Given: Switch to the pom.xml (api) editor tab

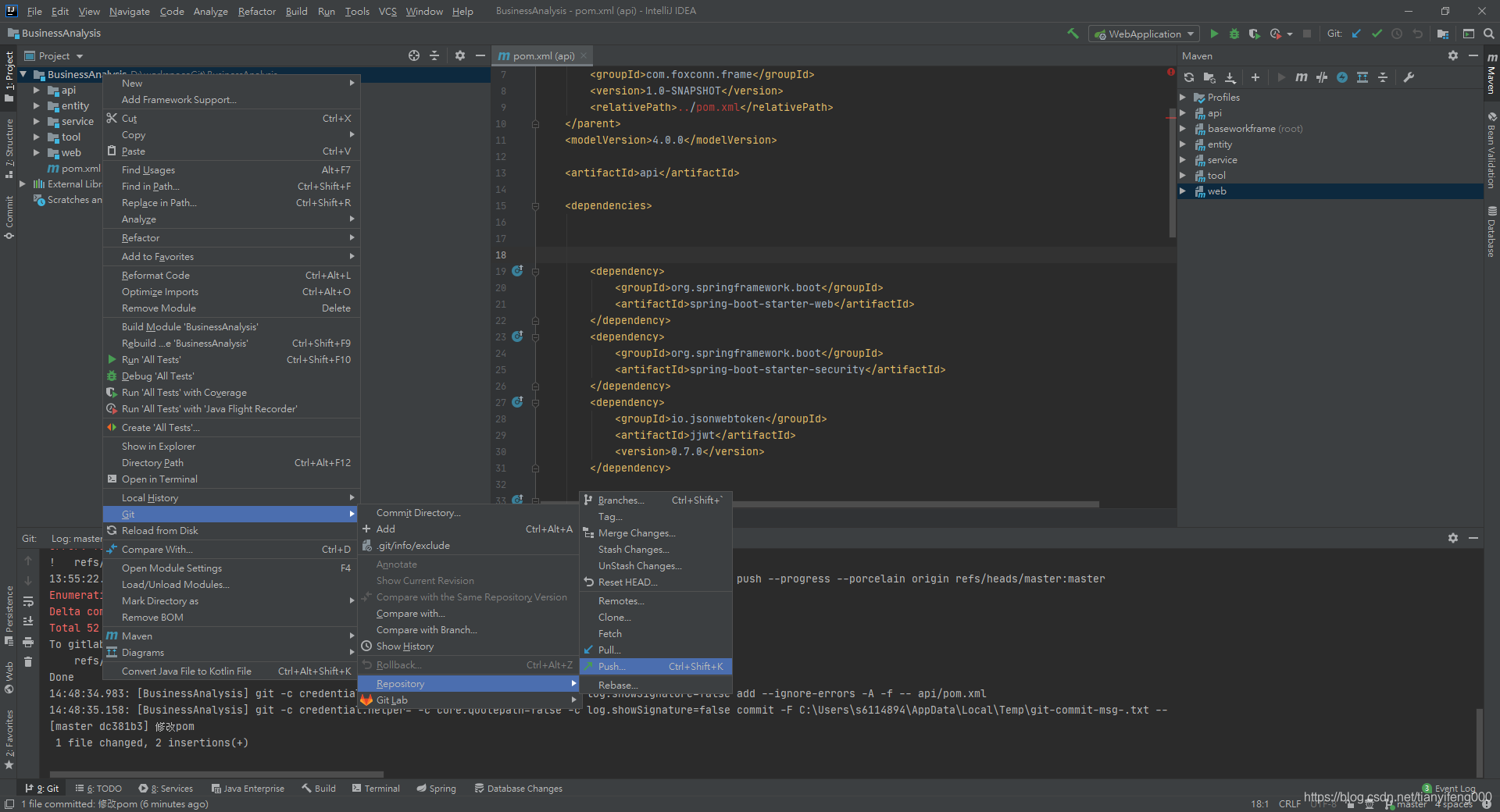Looking at the screenshot, I should tap(544, 55).
